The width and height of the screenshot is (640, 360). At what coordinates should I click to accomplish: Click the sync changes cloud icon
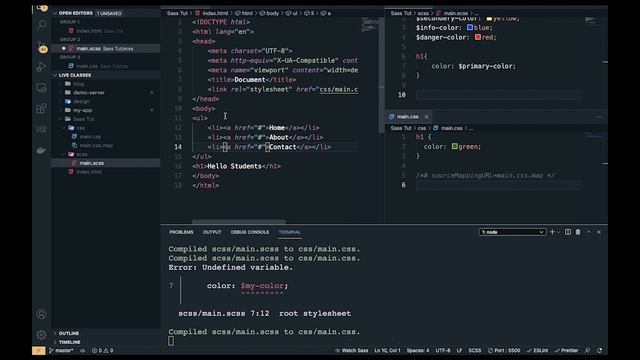[82, 350]
